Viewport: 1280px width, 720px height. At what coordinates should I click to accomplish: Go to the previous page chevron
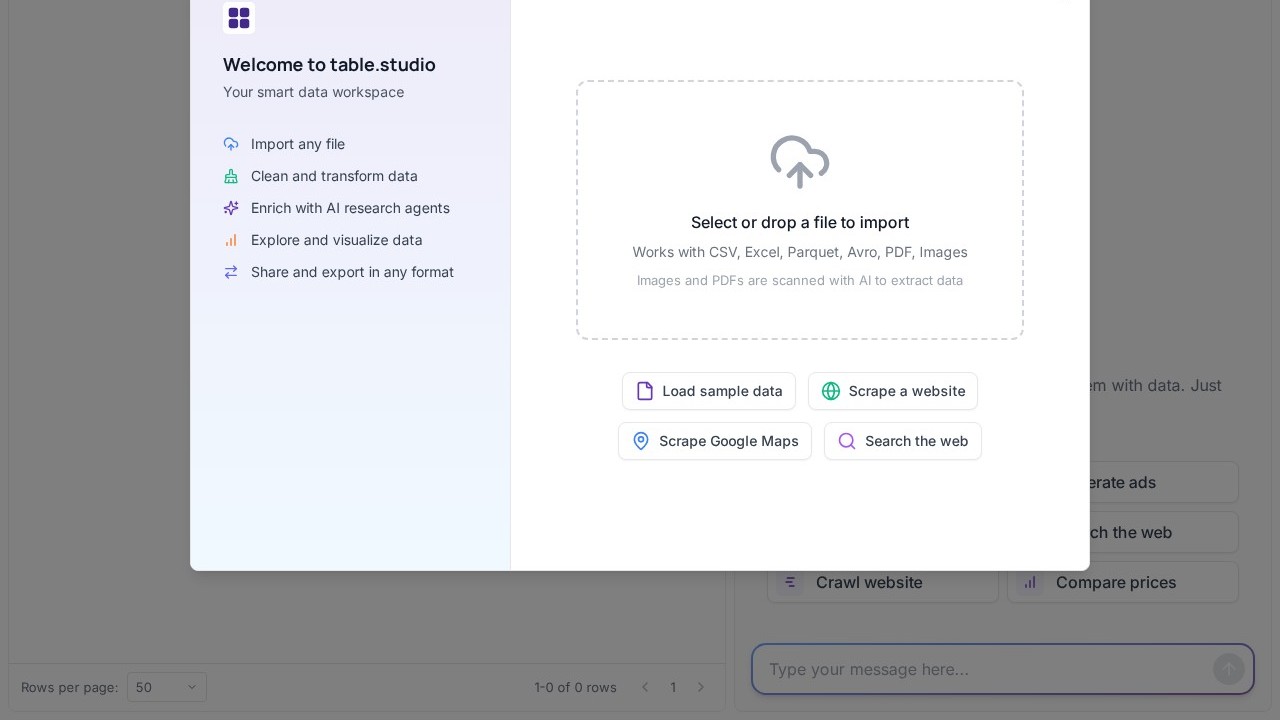point(645,687)
